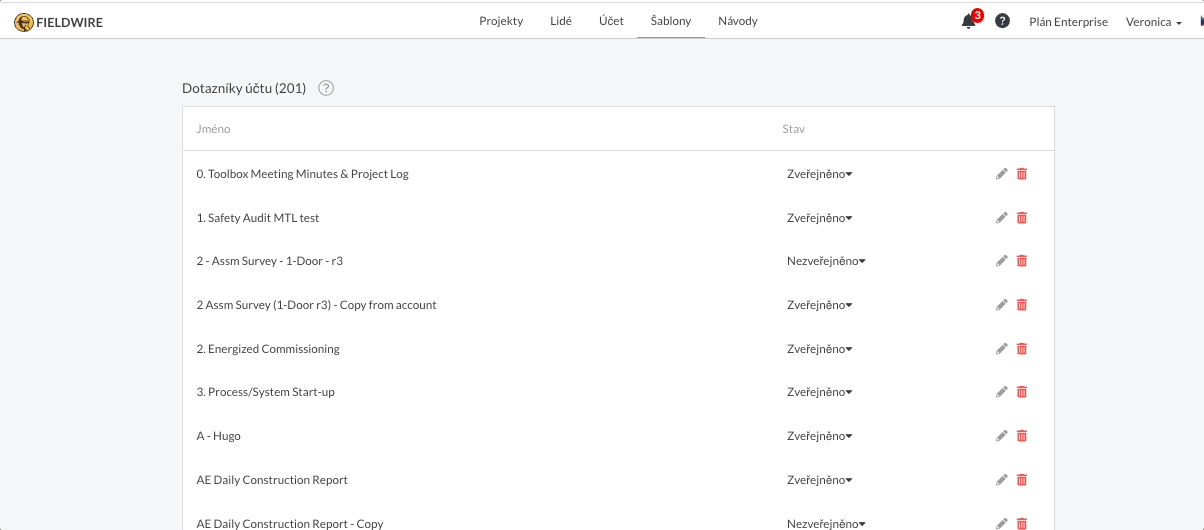Edit the Process/System Start-up form
This screenshot has width=1204, height=530.
pyautogui.click(x=1002, y=392)
